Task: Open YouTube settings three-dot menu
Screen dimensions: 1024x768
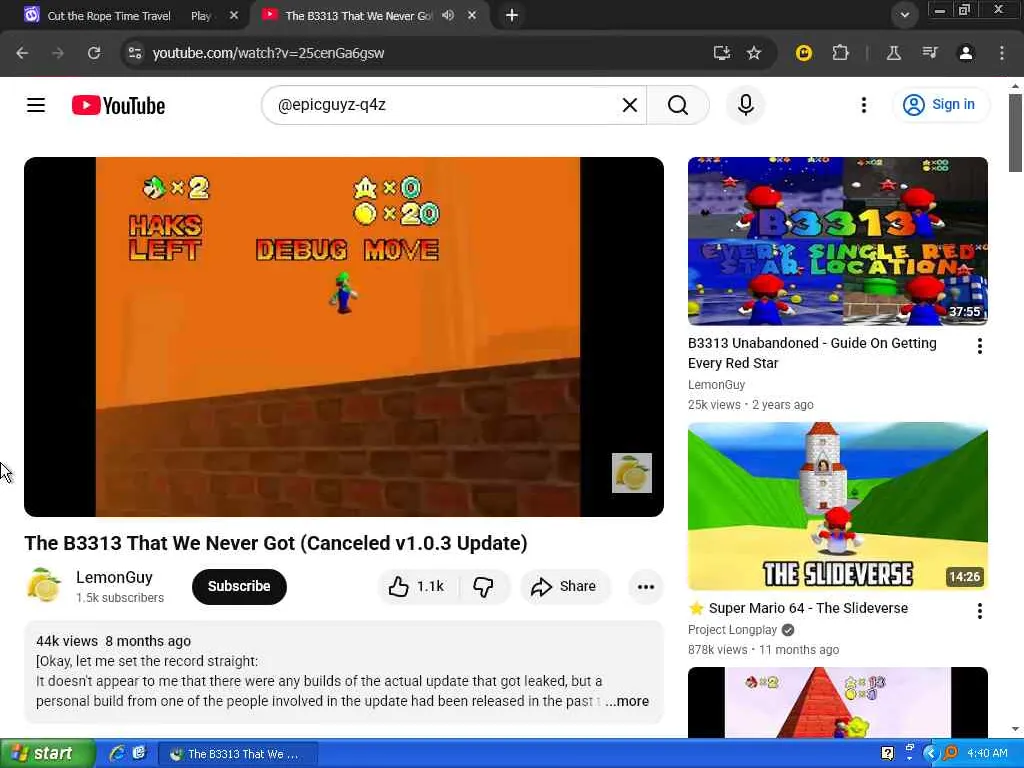Action: coord(863,105)
